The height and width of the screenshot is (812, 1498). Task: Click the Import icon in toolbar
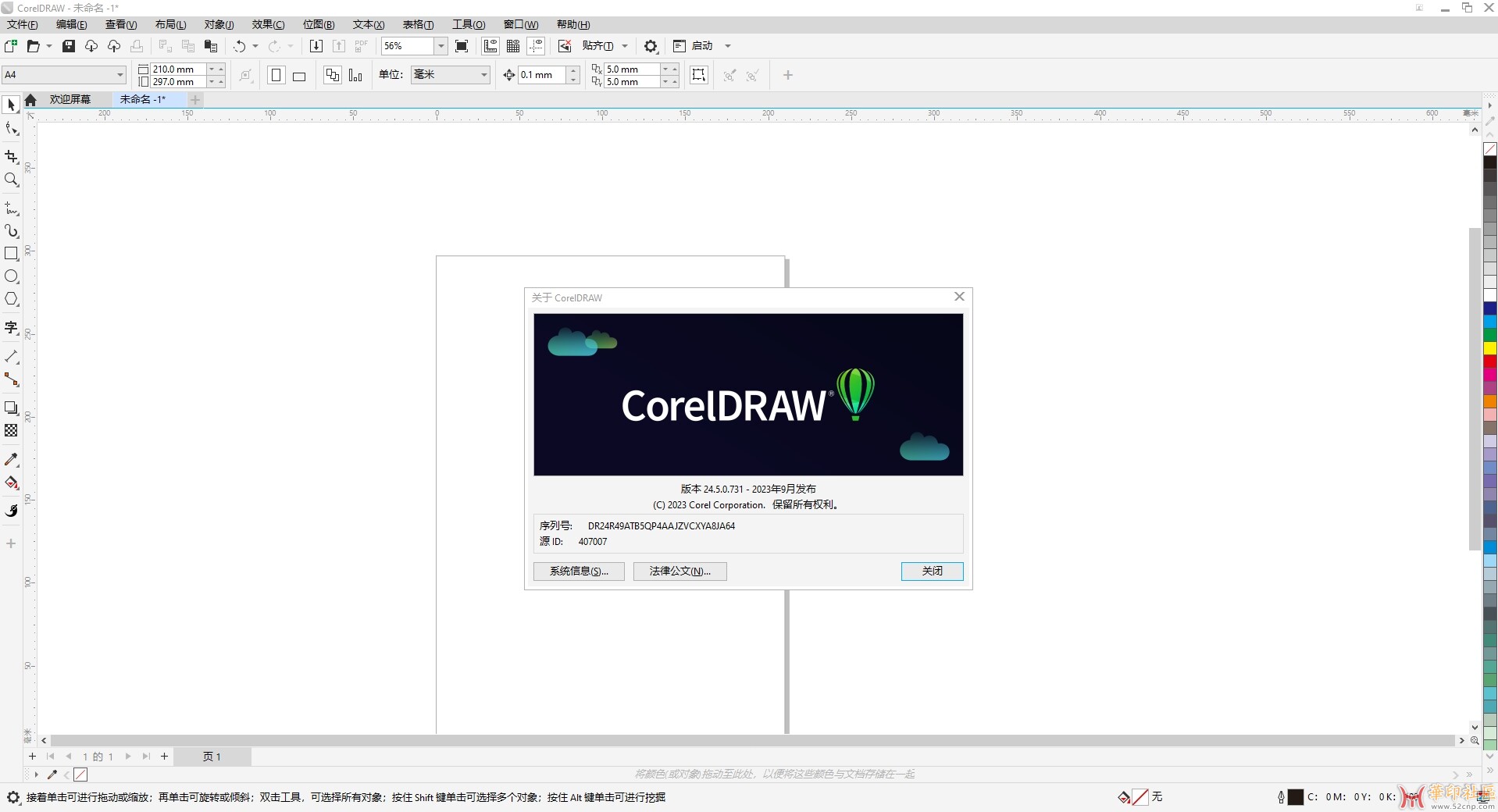point(316,46)
